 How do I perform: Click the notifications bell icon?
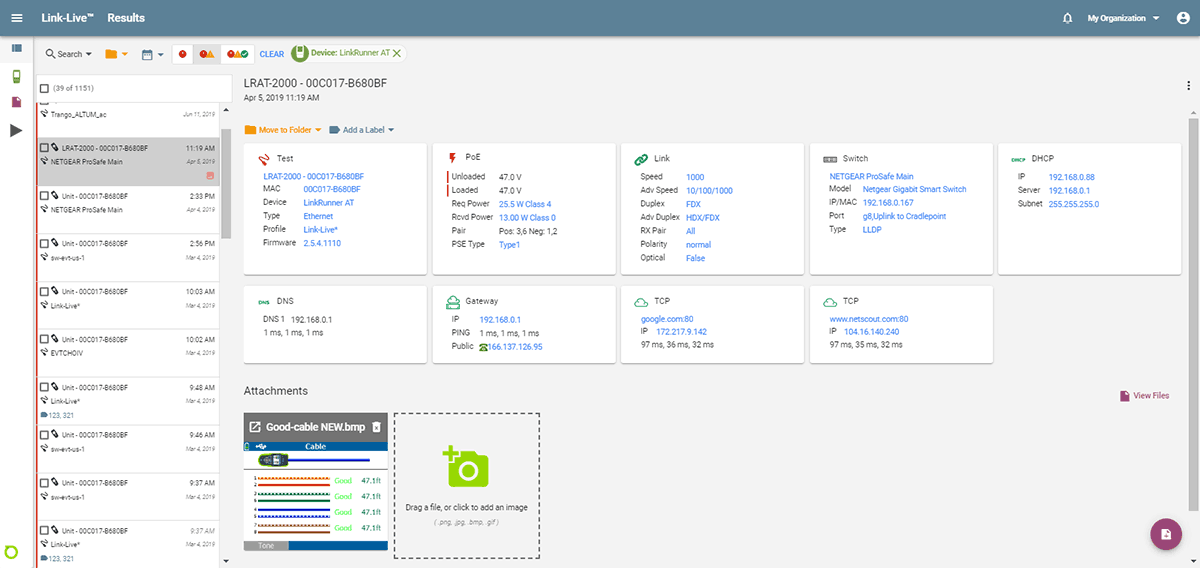(1067, 18)
